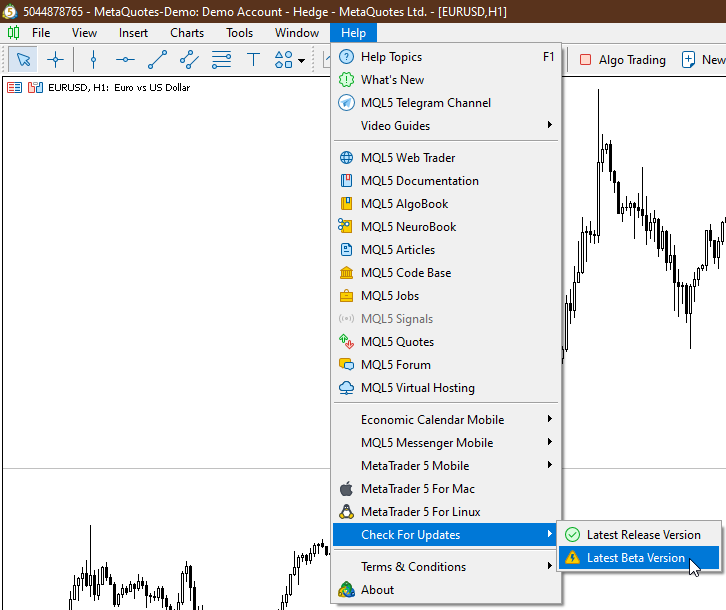726x610 pixels.
Task: Choose the trendline drawing tool
Action: pyautogui.click(x=157, y=60)
